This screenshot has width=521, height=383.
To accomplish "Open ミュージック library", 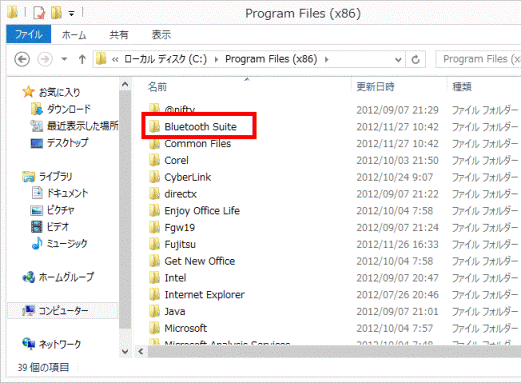I will coord(67,244).
